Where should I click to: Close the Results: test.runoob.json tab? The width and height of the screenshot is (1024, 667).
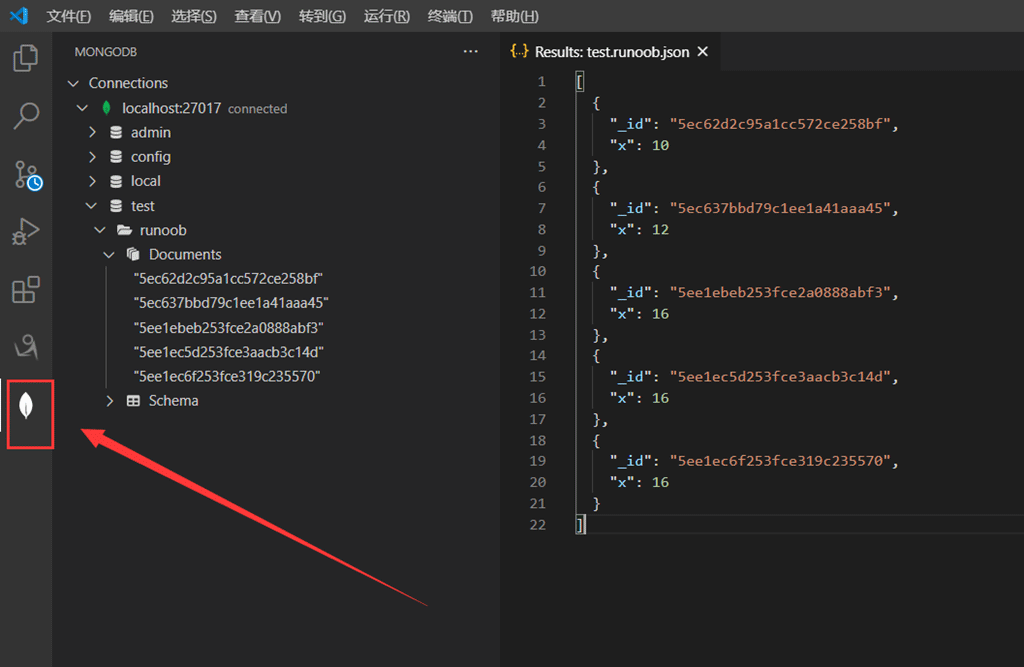pyautogui.click(x=703, y=52)
